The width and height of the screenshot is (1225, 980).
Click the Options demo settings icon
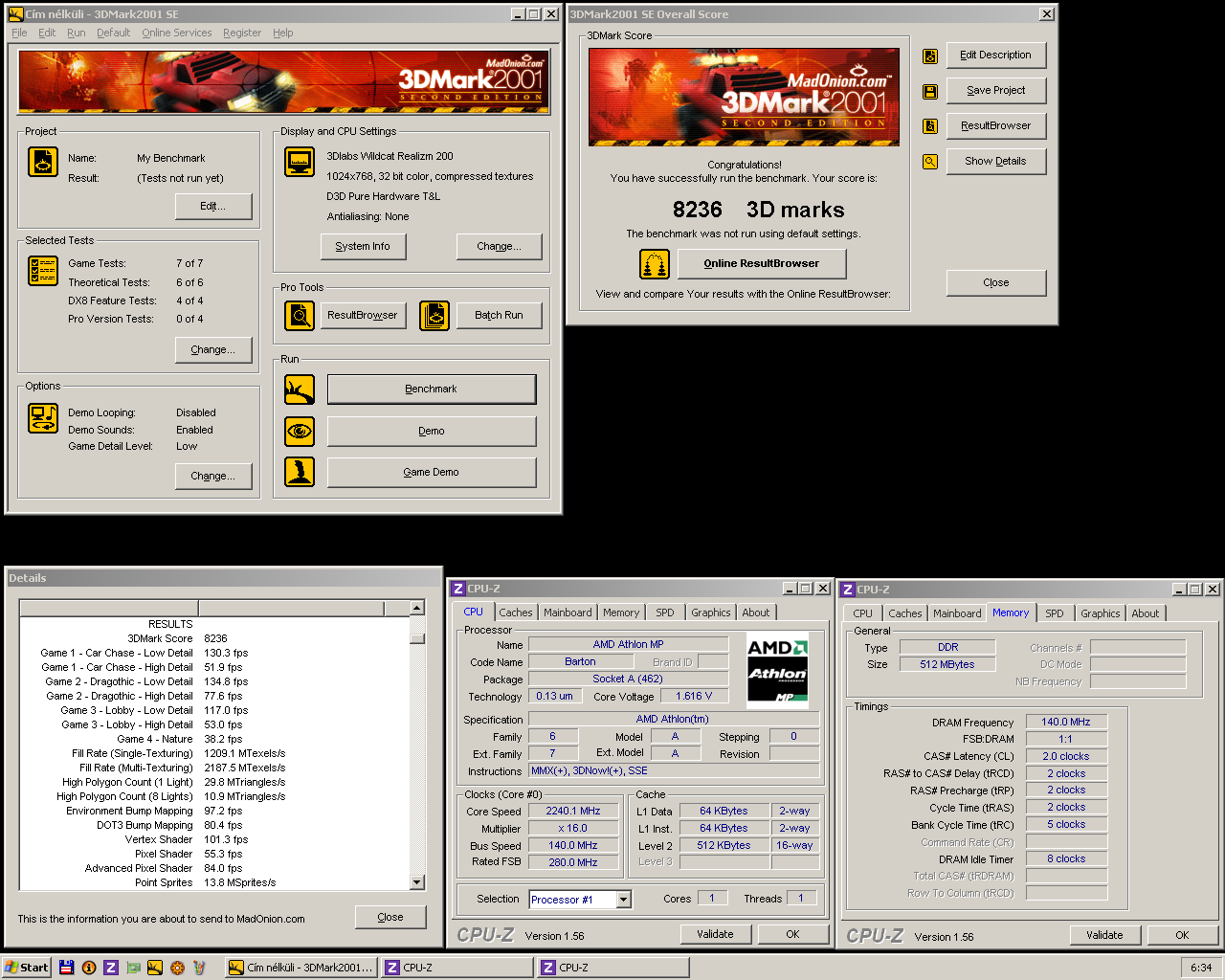click(43, 418)
